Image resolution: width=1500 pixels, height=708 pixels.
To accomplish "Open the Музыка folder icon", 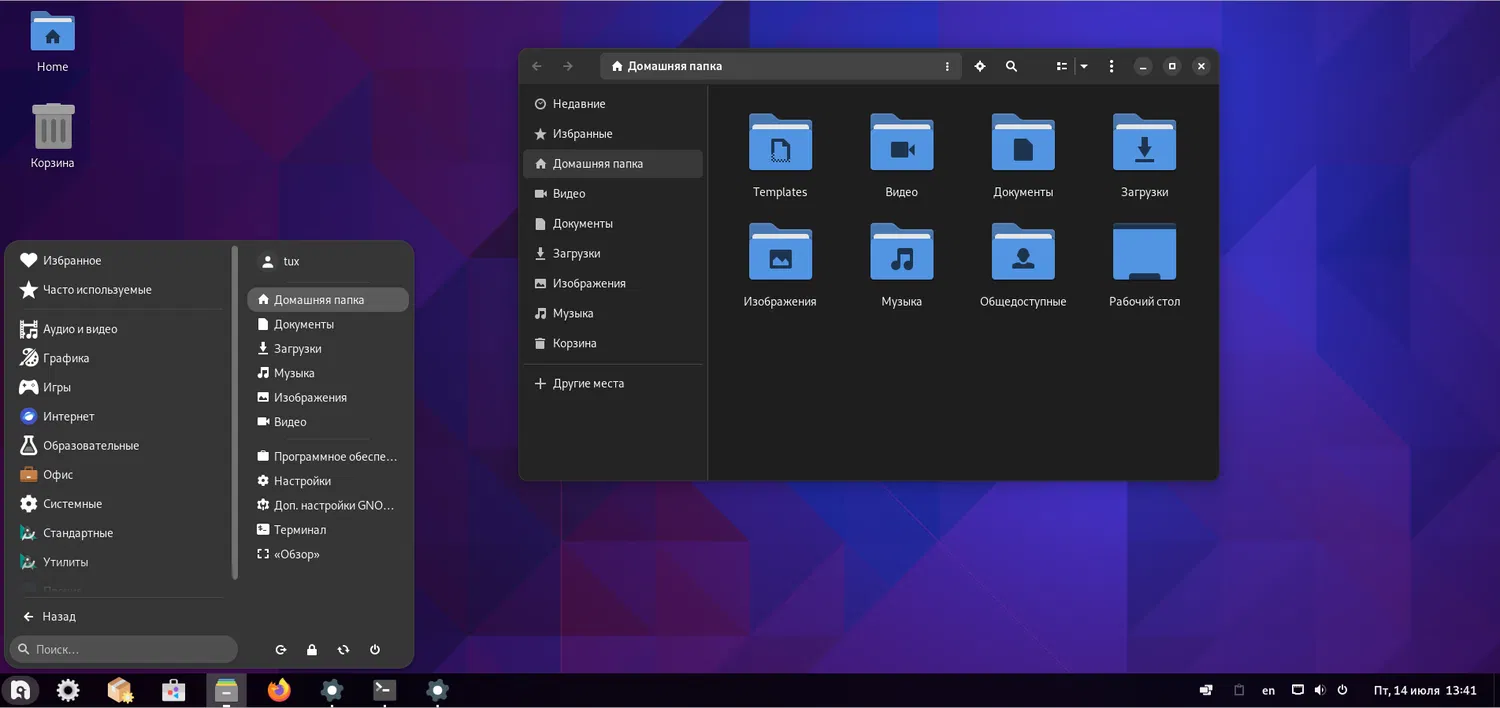I will coord(901,252).
